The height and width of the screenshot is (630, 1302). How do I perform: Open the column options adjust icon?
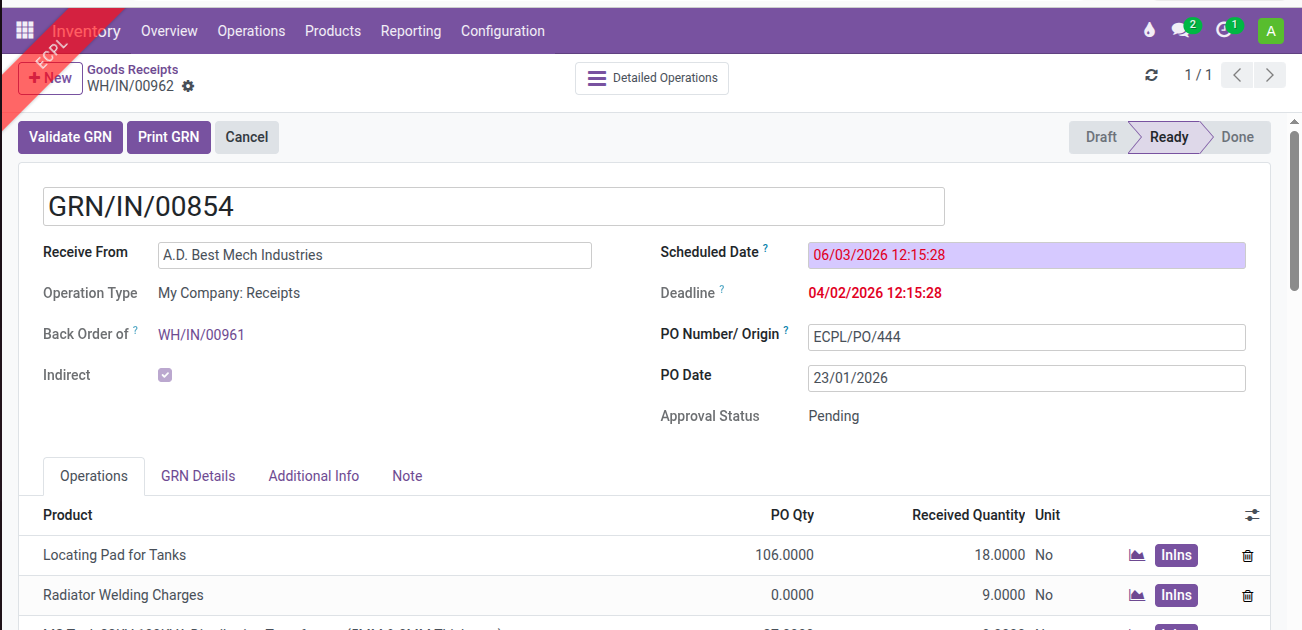[x=1252, y=515]
